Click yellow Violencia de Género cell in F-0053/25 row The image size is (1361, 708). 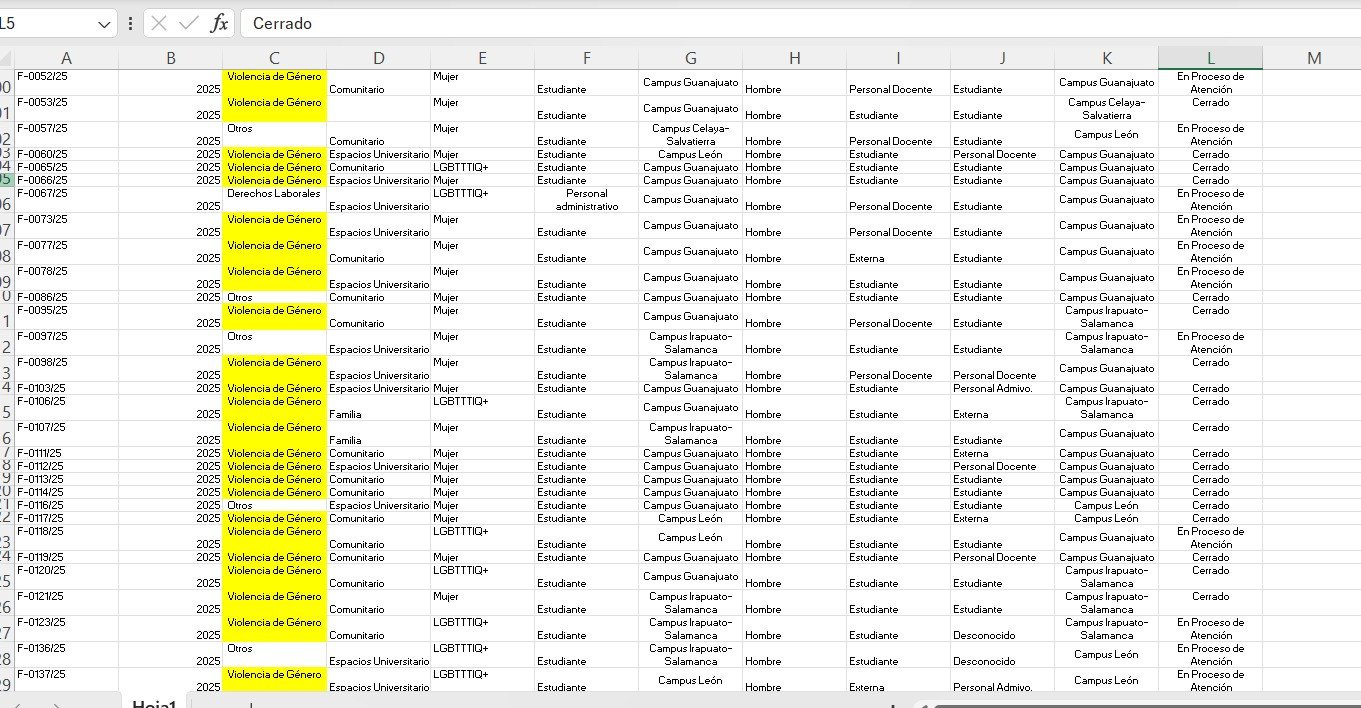pos(274,108)
